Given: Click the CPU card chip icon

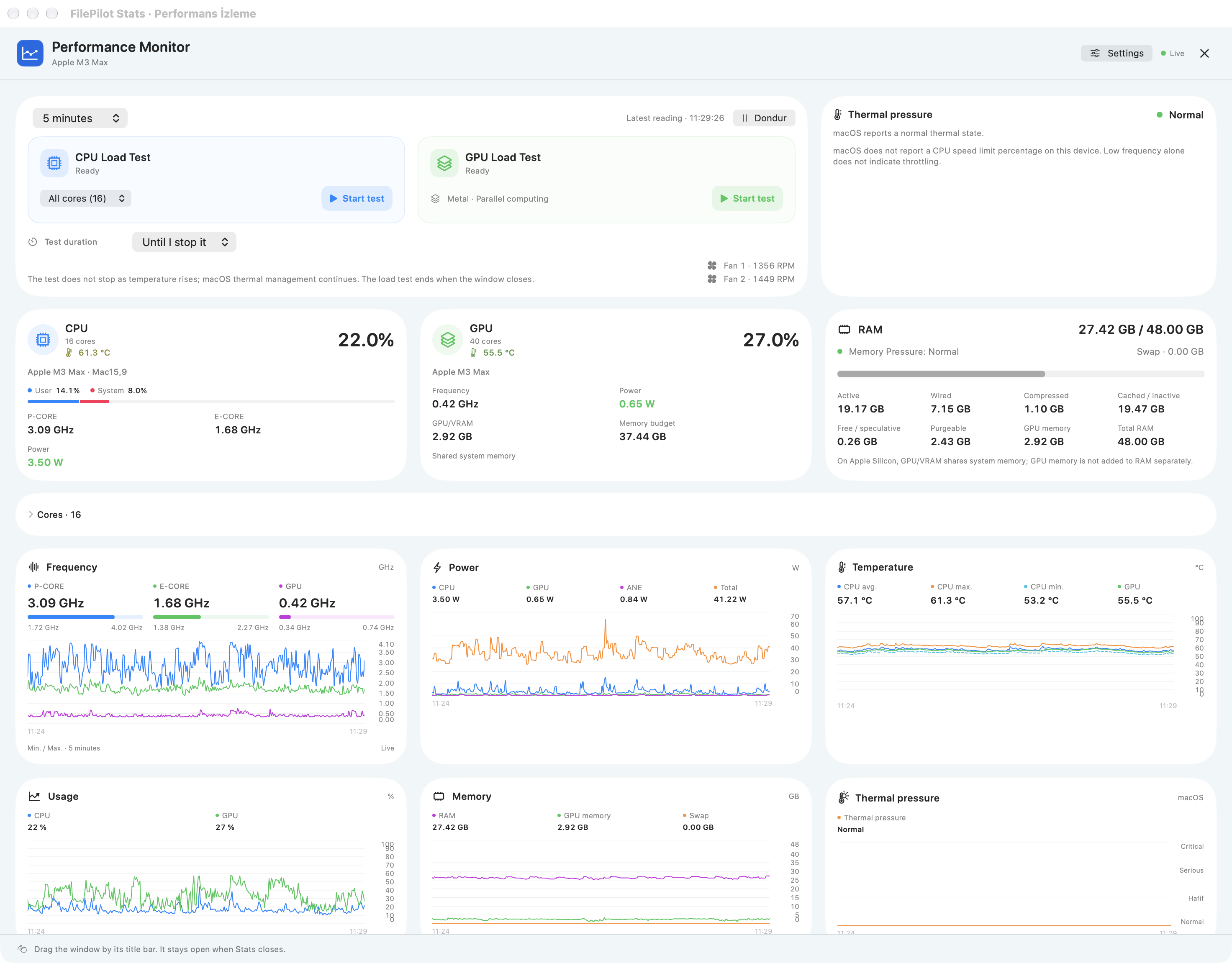Looking at the screenshot, I should click(x=43, y=339).
